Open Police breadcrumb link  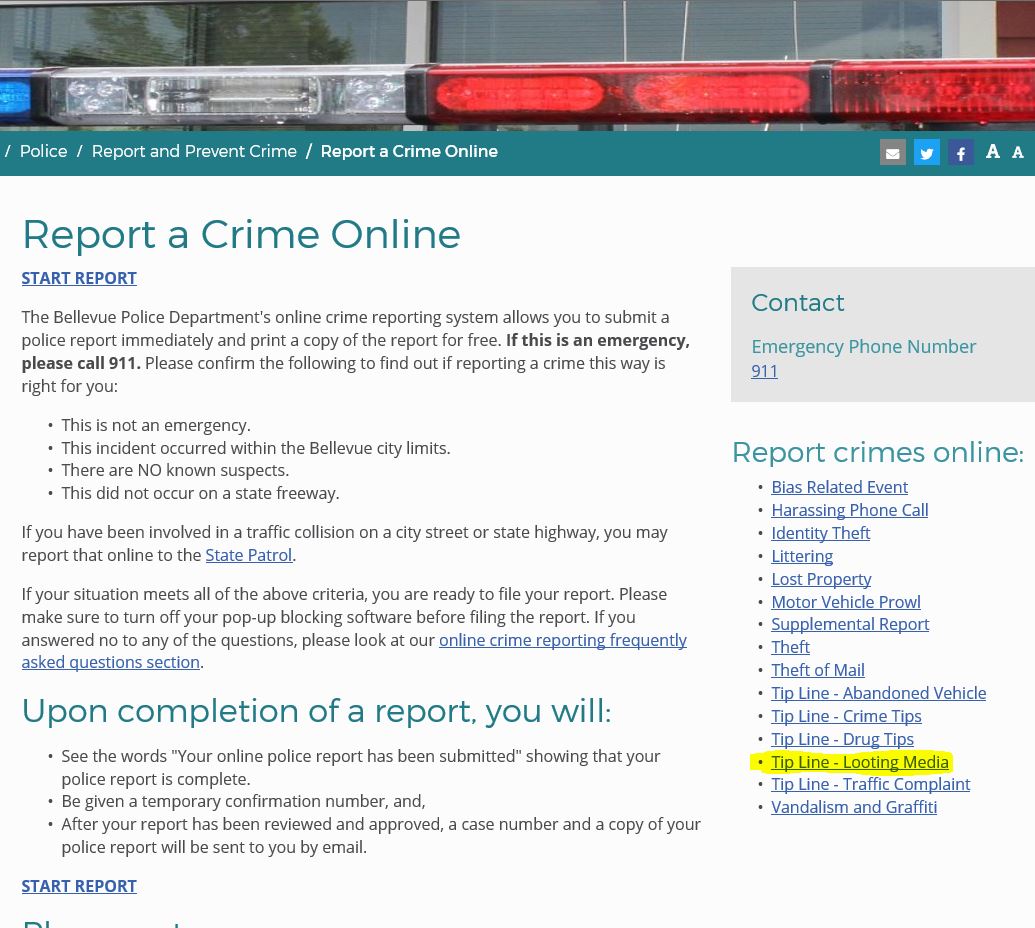pos(43,152)
